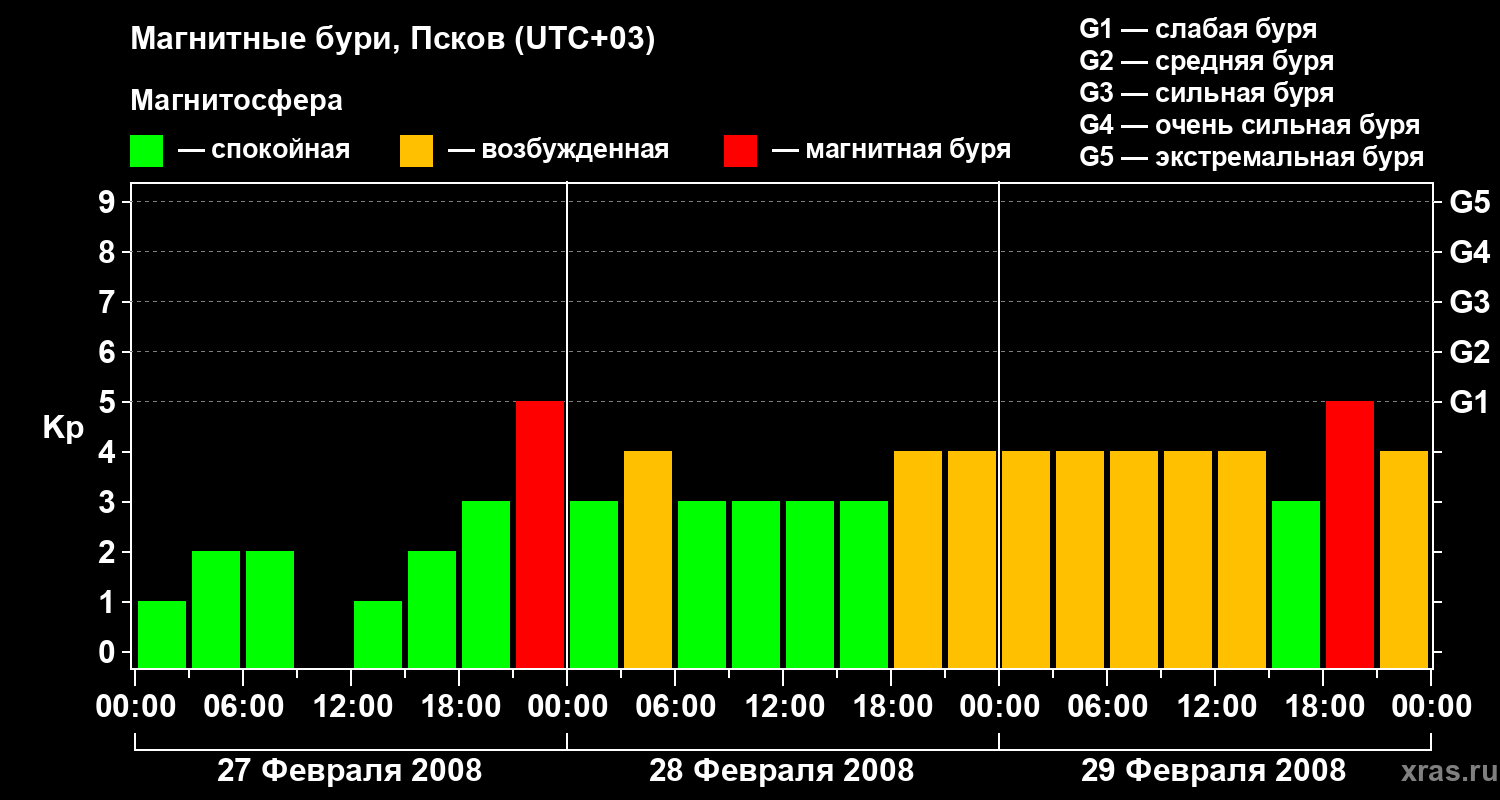1500x800 pixels.
Task: Click the red Kp 5 bar on 27 February
Action: point(540,534)
